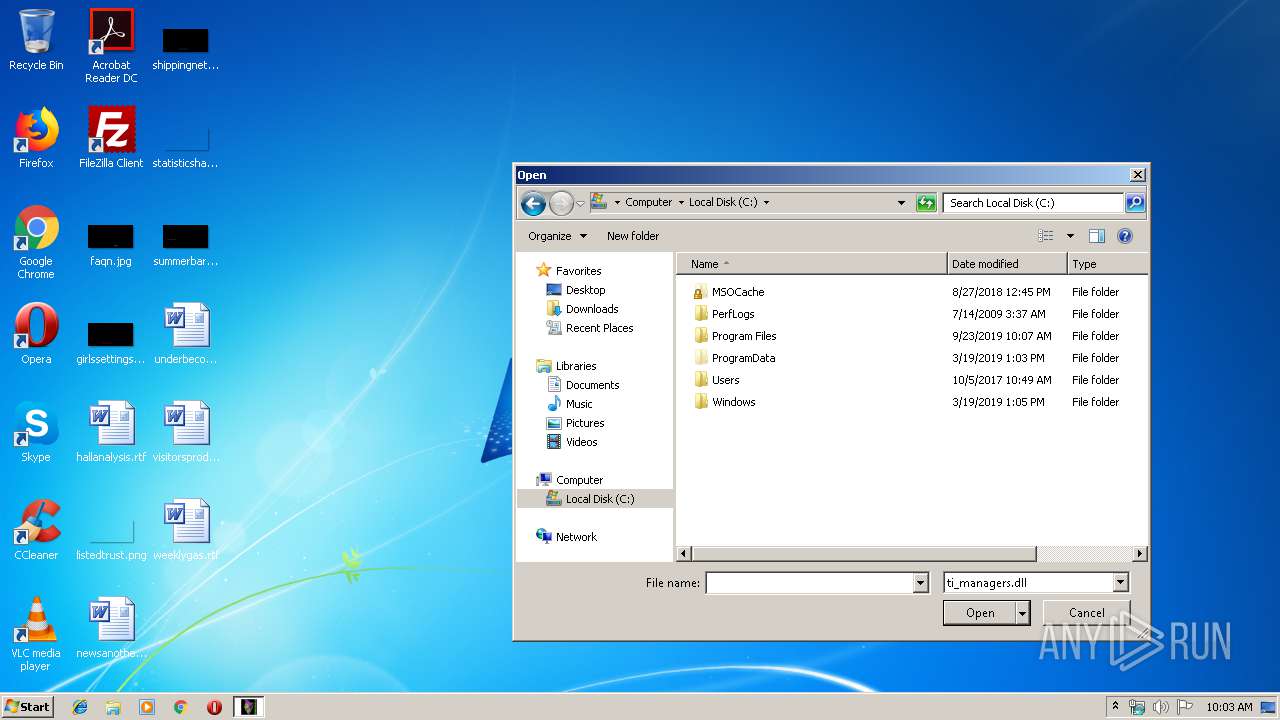This screenshot has width=1280, height=720.
Task: Click the change view icon
Action: pyautogui.click(x=1046, y=236)
